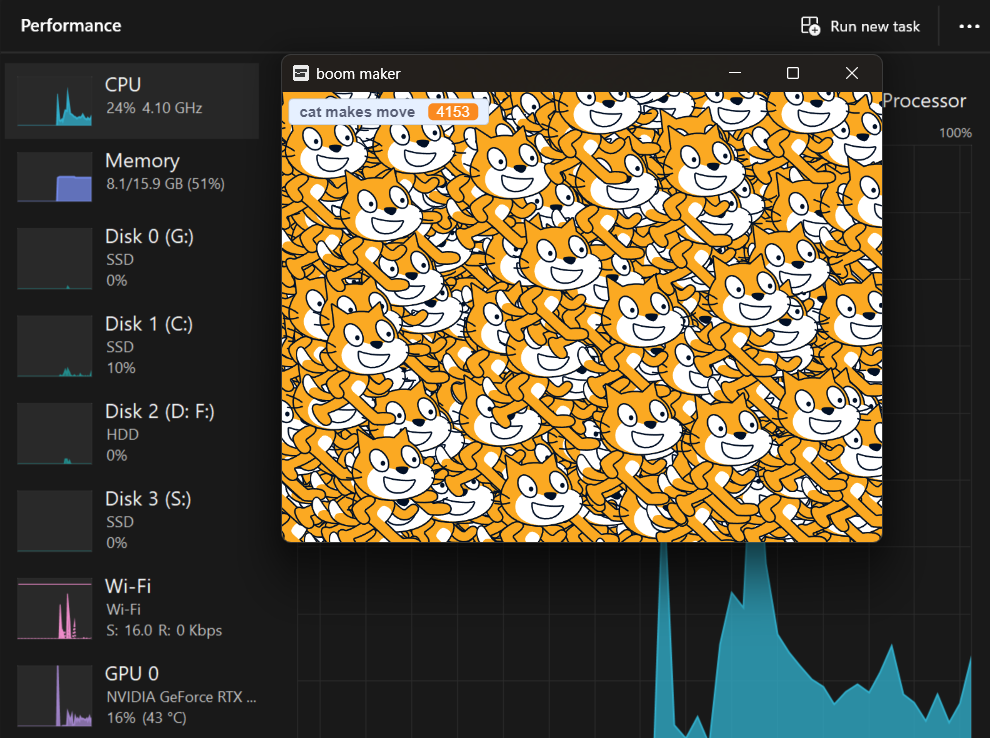990x738 pixels.
Task: Click the Performance page heading
Action: (71, 25)
